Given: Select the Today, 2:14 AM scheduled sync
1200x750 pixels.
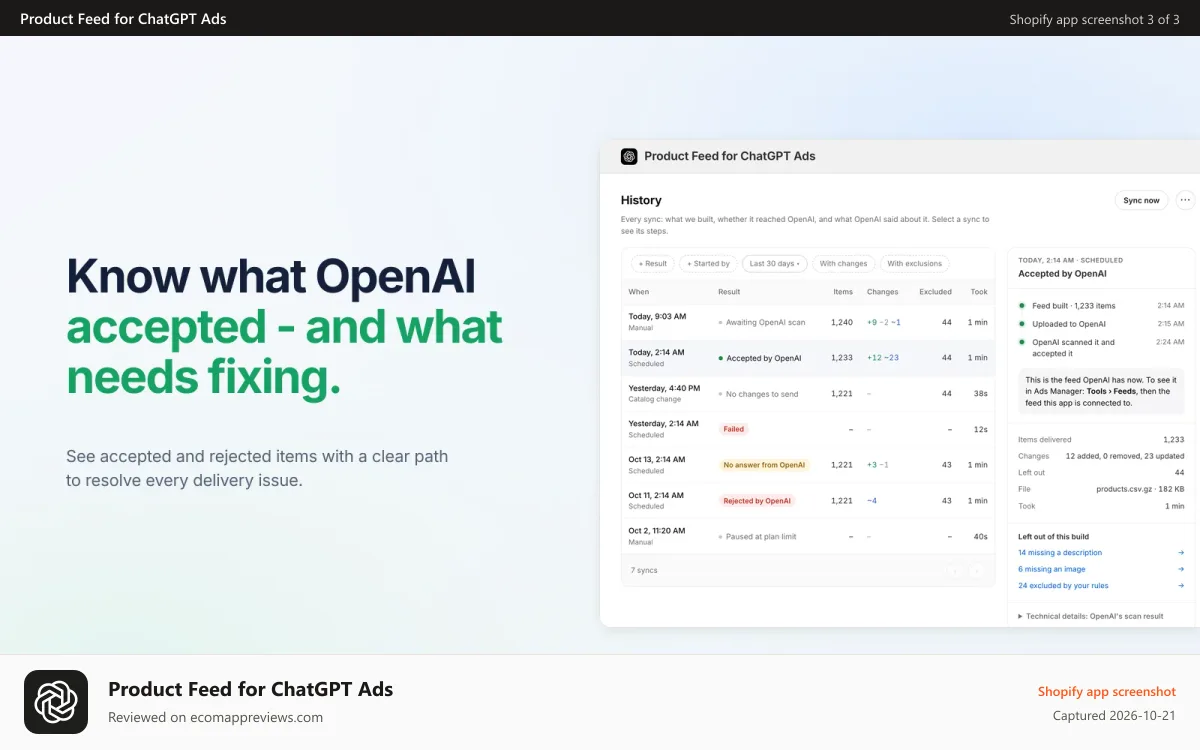Looking at the screenshot, I should (x=808, y=357).
